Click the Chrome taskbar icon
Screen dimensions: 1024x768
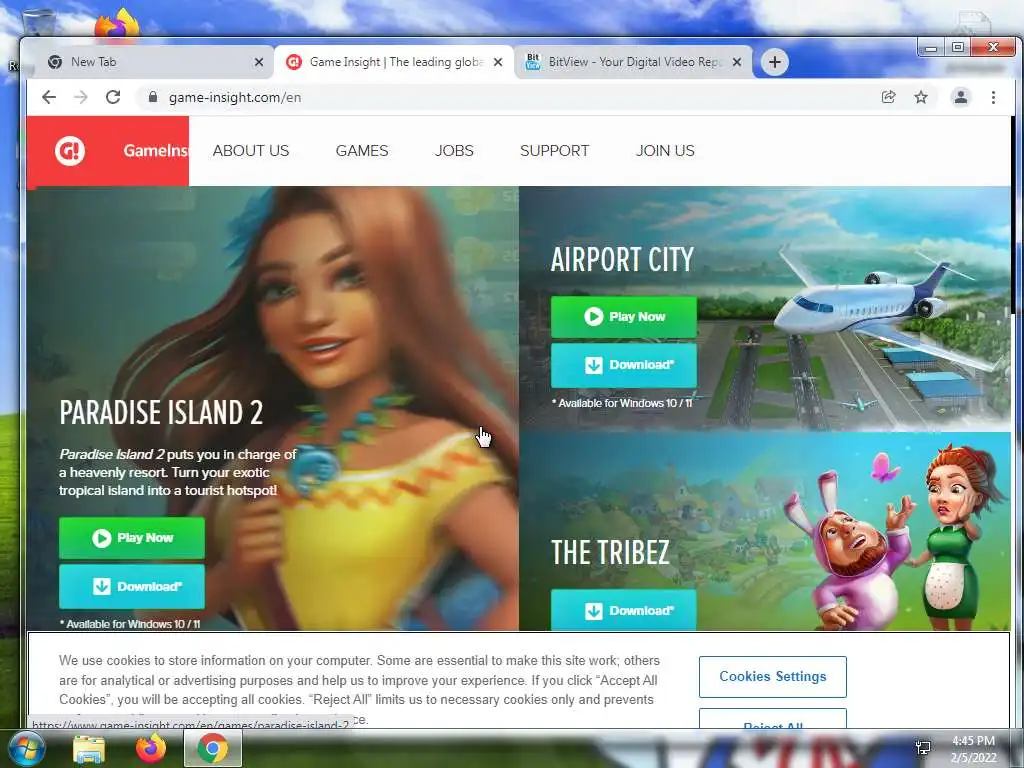click(x=213, y=748)
